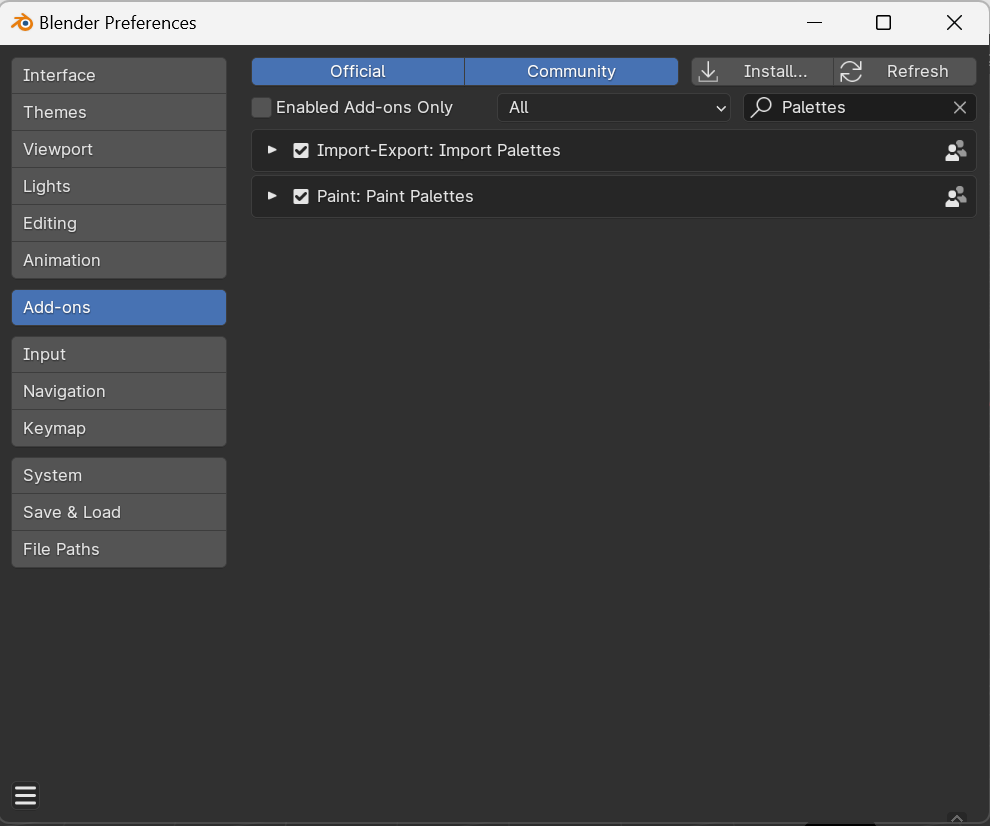The height and width of the screenshot is (826, 990).
Task: Switch to the Viewport section
Action: point(119,149)
